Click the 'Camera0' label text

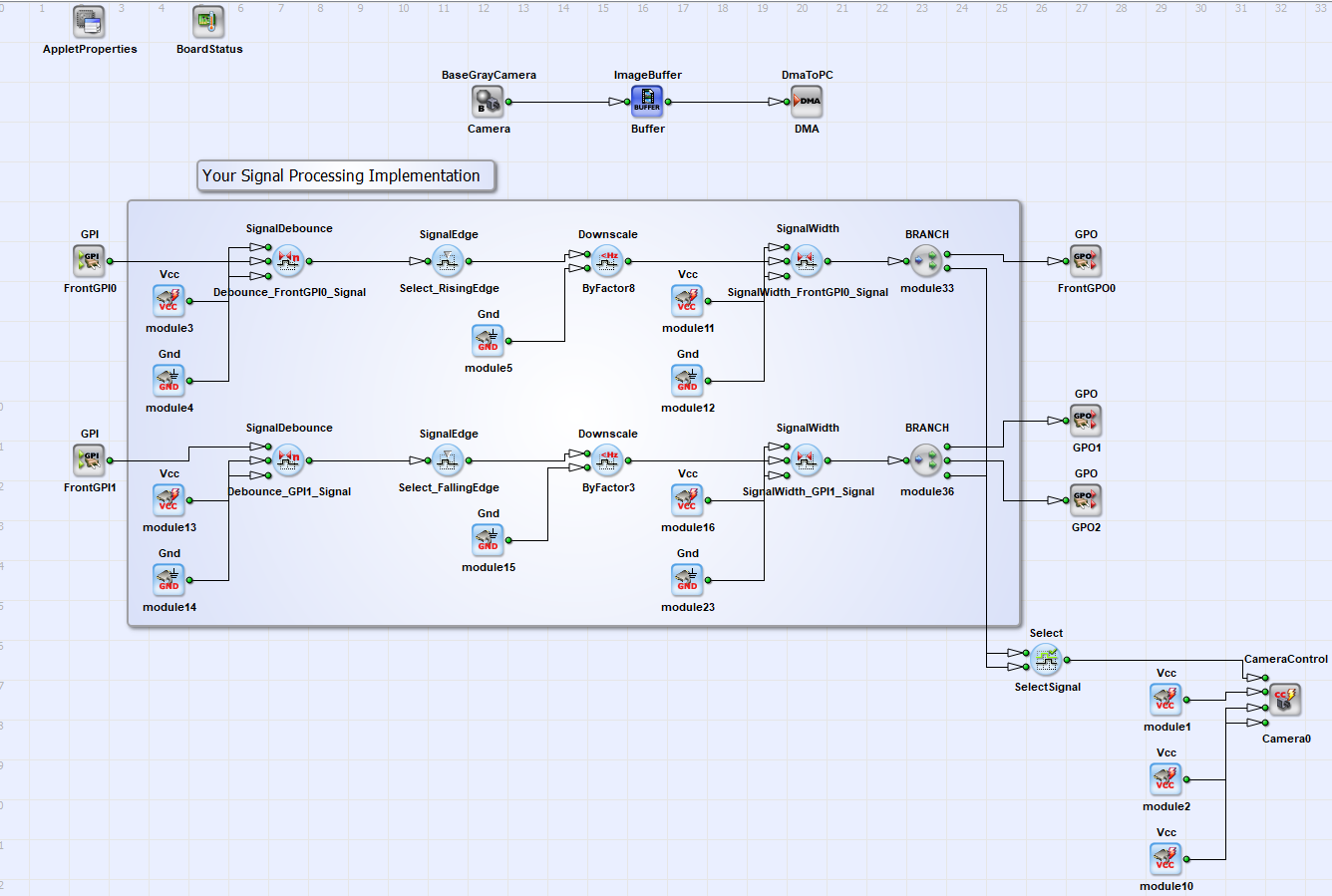(x=1286, y=739)
